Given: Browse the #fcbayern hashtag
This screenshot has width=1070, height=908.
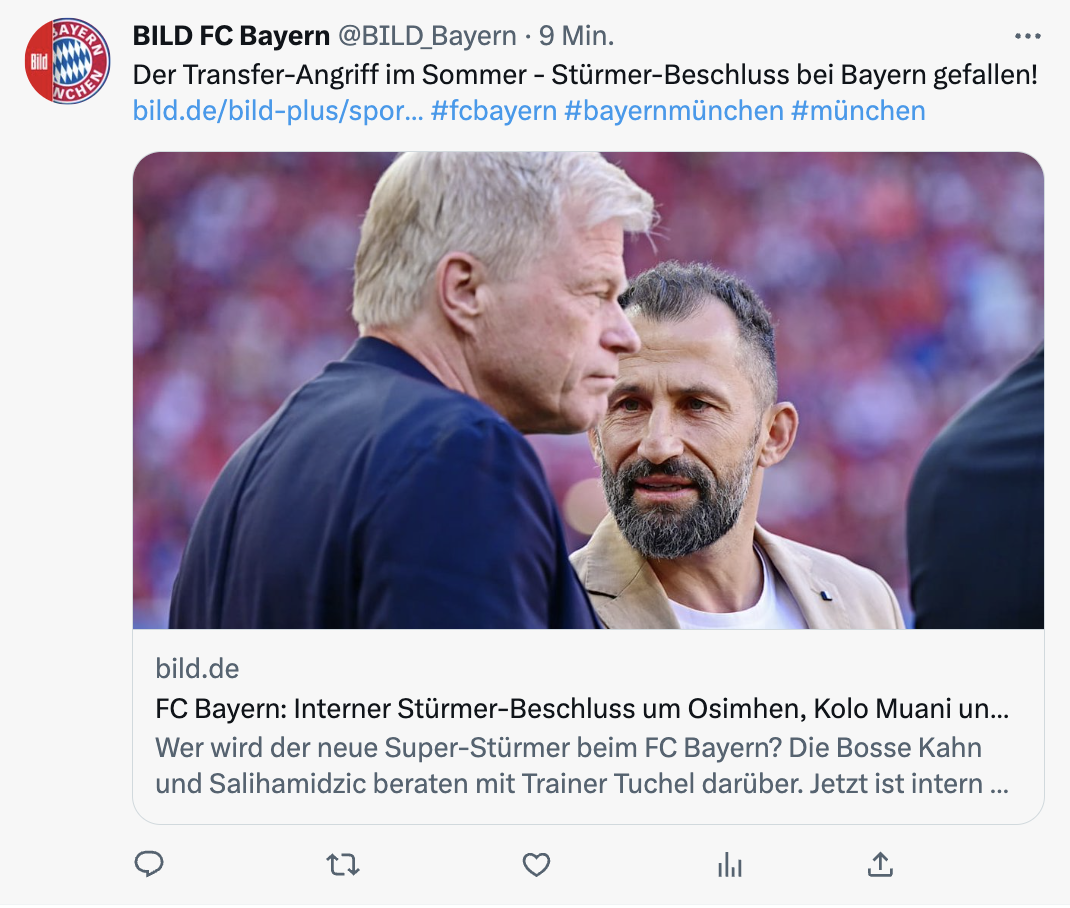Looking at the screenshot, I should pos(494,110).
